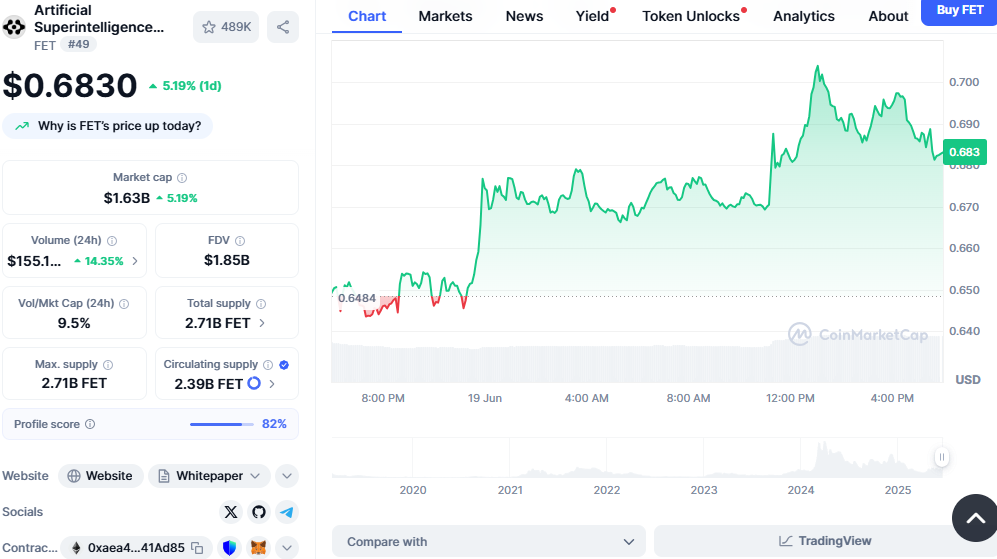Open the Compare with dropdown
The height and width of the screenshot is (559, 997).
(x=488, y=541)
